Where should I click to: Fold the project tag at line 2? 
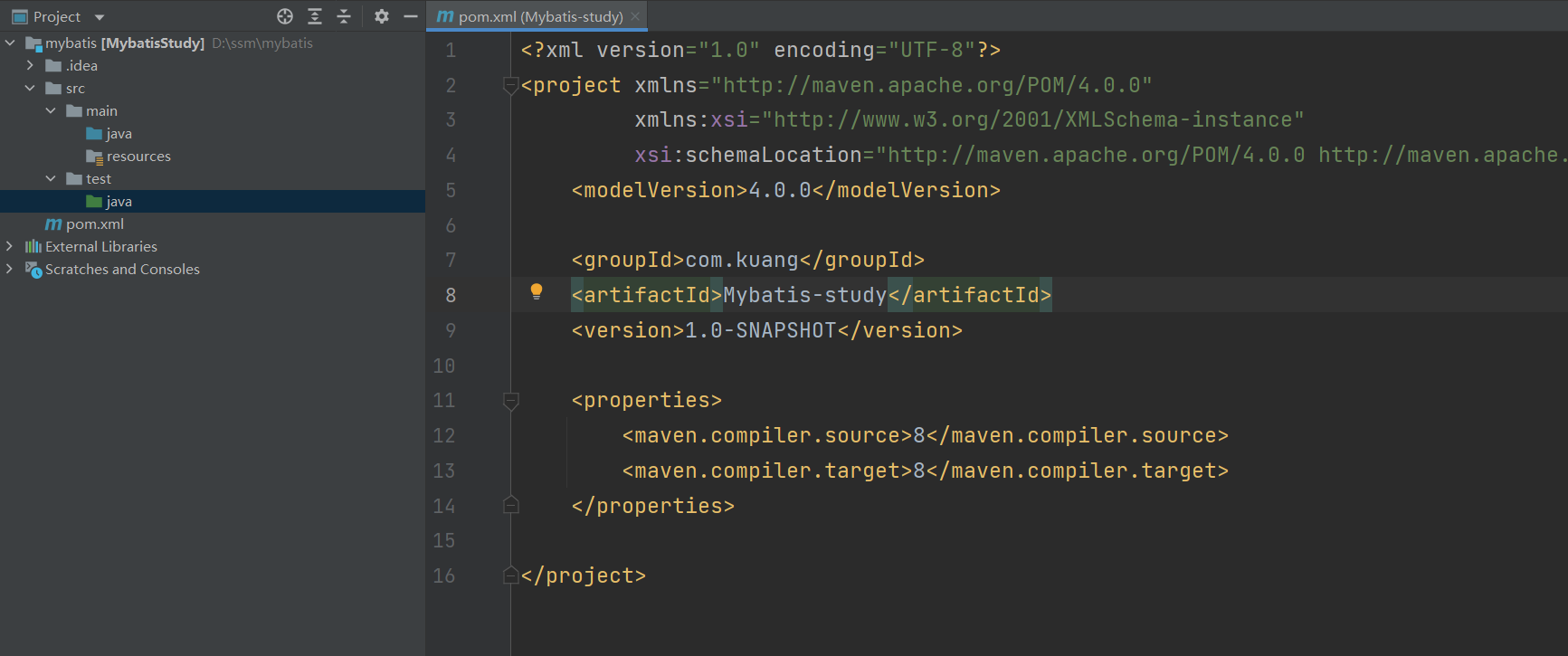point(511,85)
